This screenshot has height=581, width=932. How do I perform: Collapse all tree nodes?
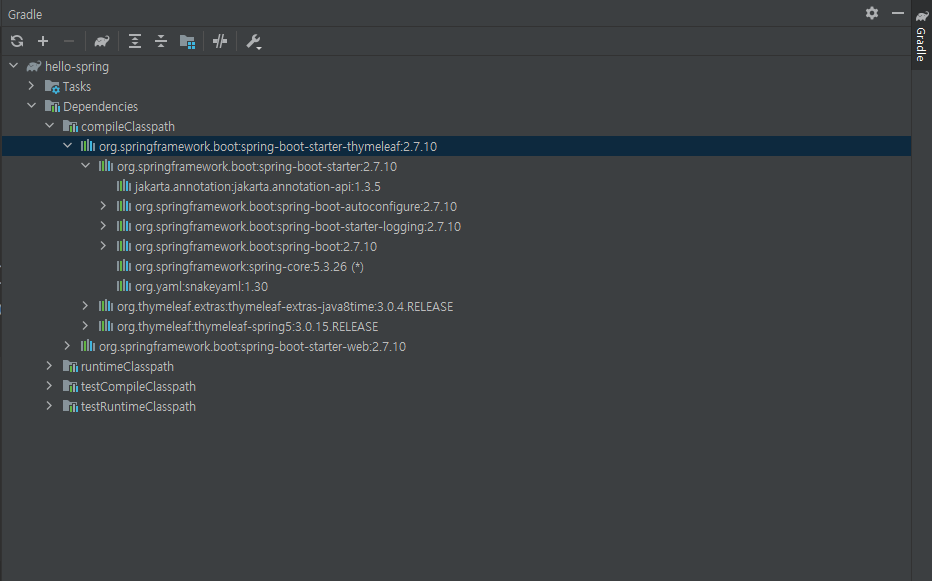point(161,41)
